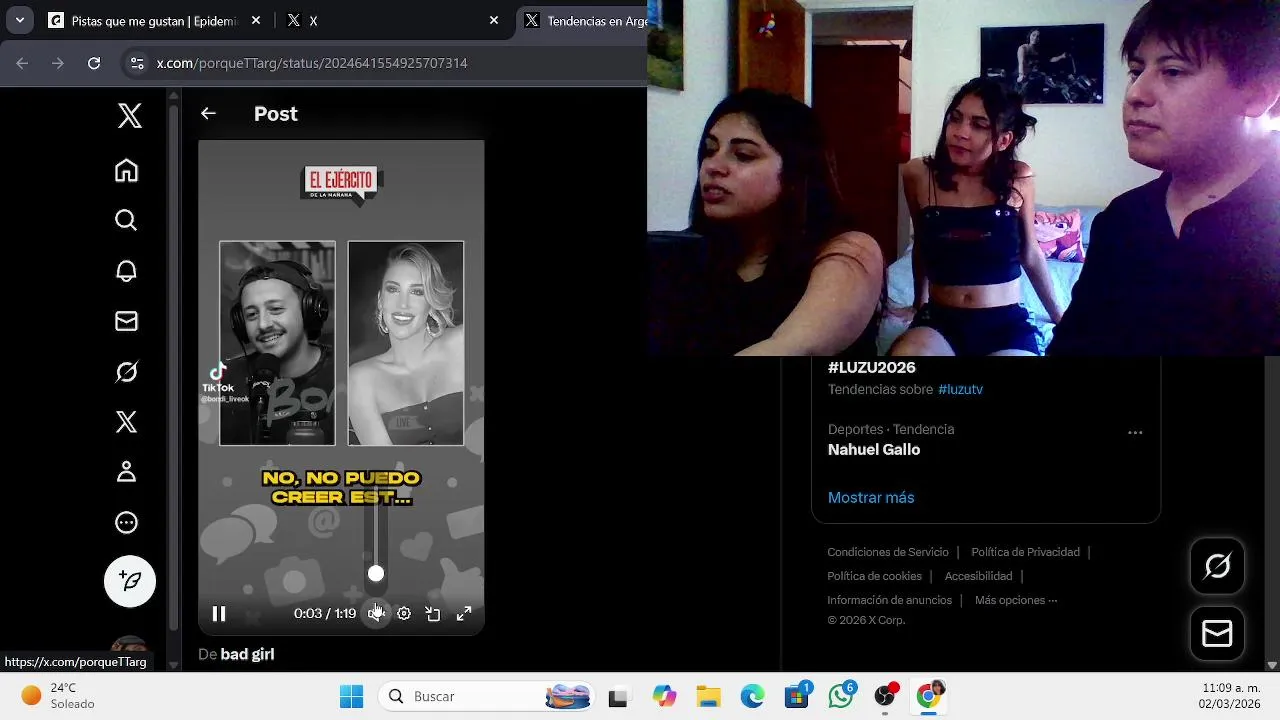1280x720 pixels.
Task: Expand Más opciones in footer
Action: [1016, 600]
